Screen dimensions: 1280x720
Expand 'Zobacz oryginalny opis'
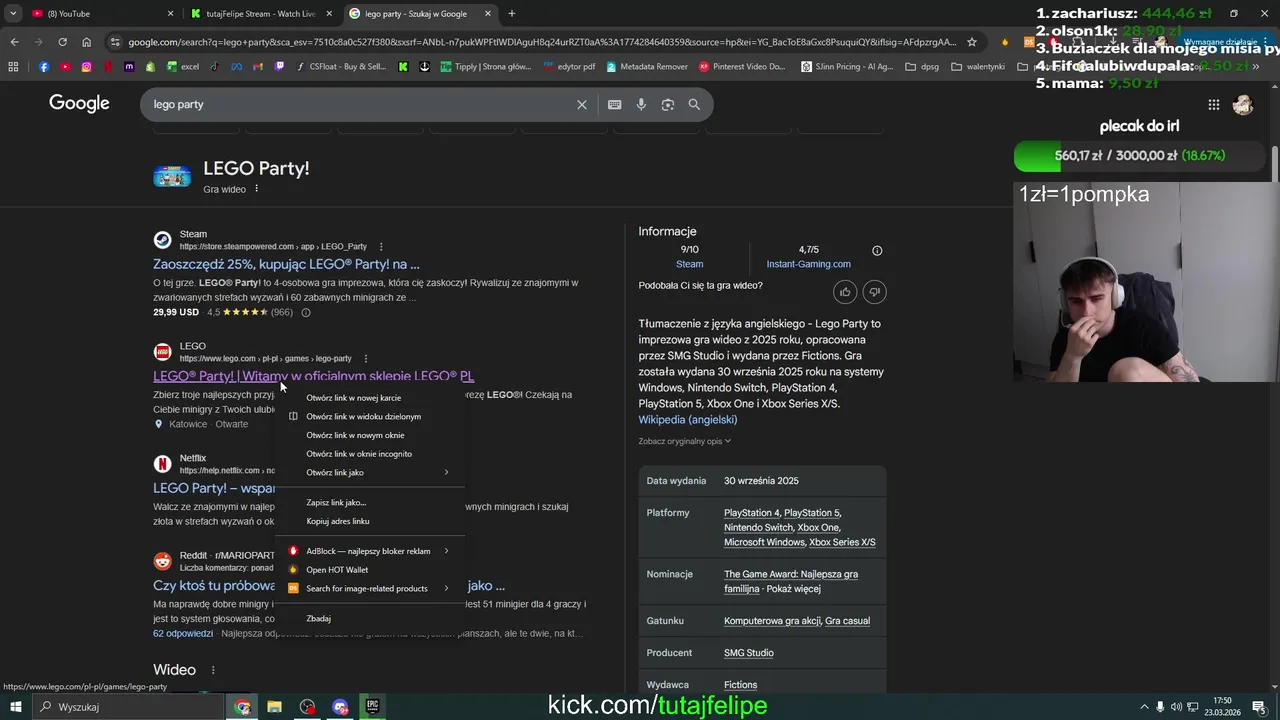(x=684, y=441)
